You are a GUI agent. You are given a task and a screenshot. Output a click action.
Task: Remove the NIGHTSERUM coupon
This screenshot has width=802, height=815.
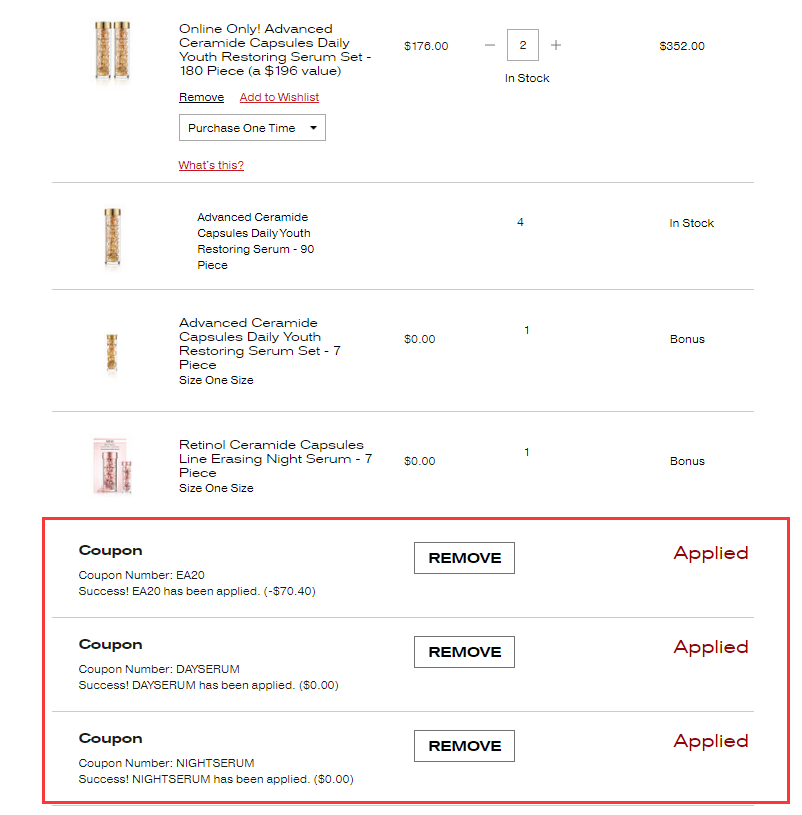(464, 746)
